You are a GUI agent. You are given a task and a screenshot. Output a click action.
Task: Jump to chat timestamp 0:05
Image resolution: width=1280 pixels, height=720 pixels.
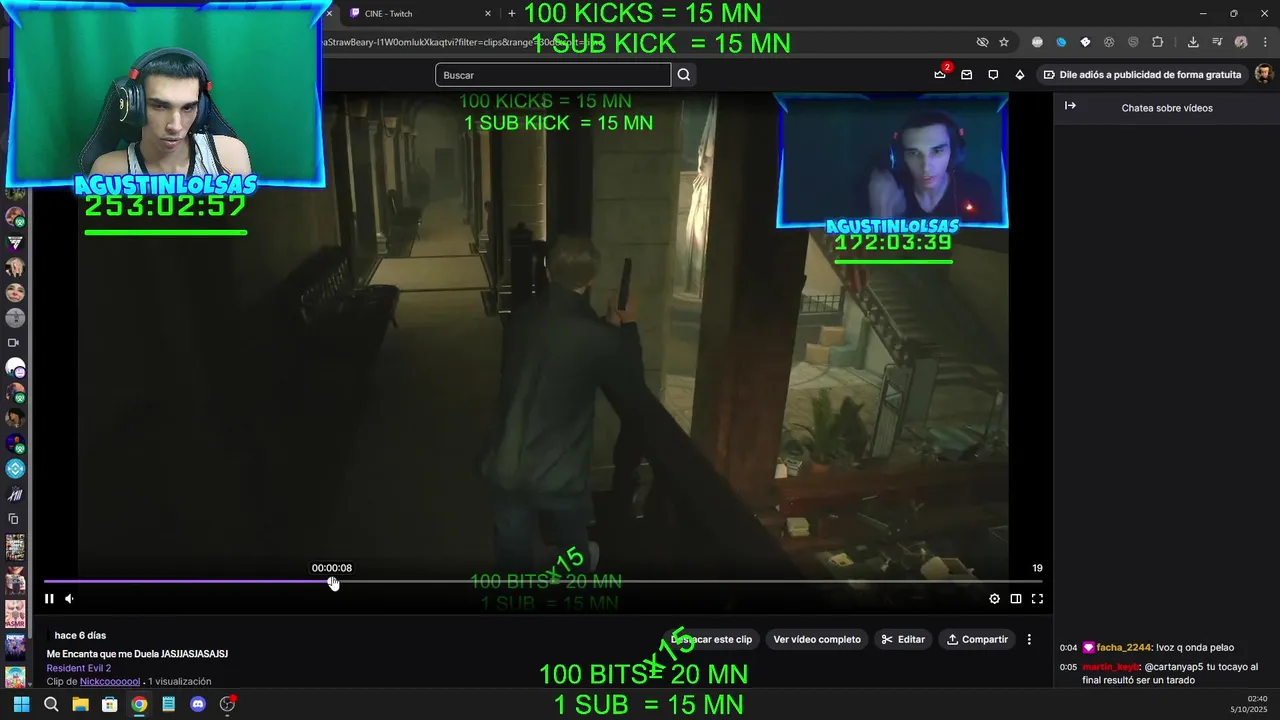coord(1068,667)
